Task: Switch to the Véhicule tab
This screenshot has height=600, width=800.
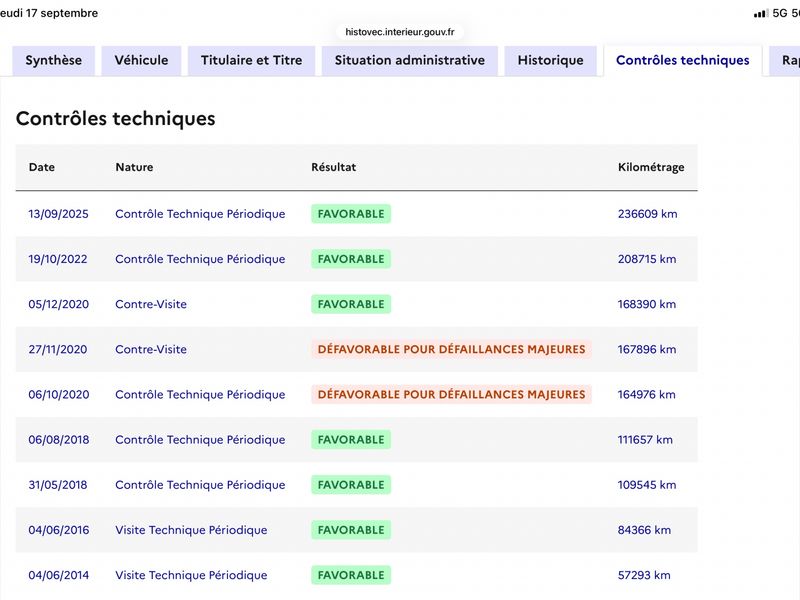Action: point(141,60)
